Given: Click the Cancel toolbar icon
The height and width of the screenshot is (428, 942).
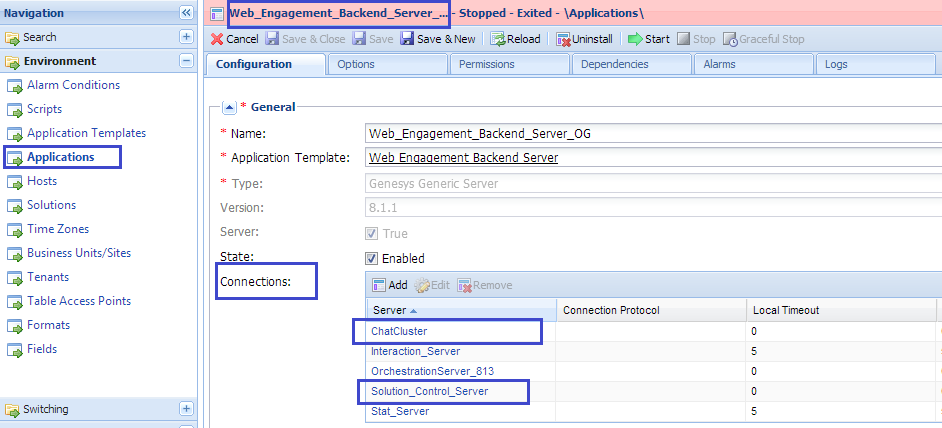Looking at the screenshot, I should tap(217, 39).
